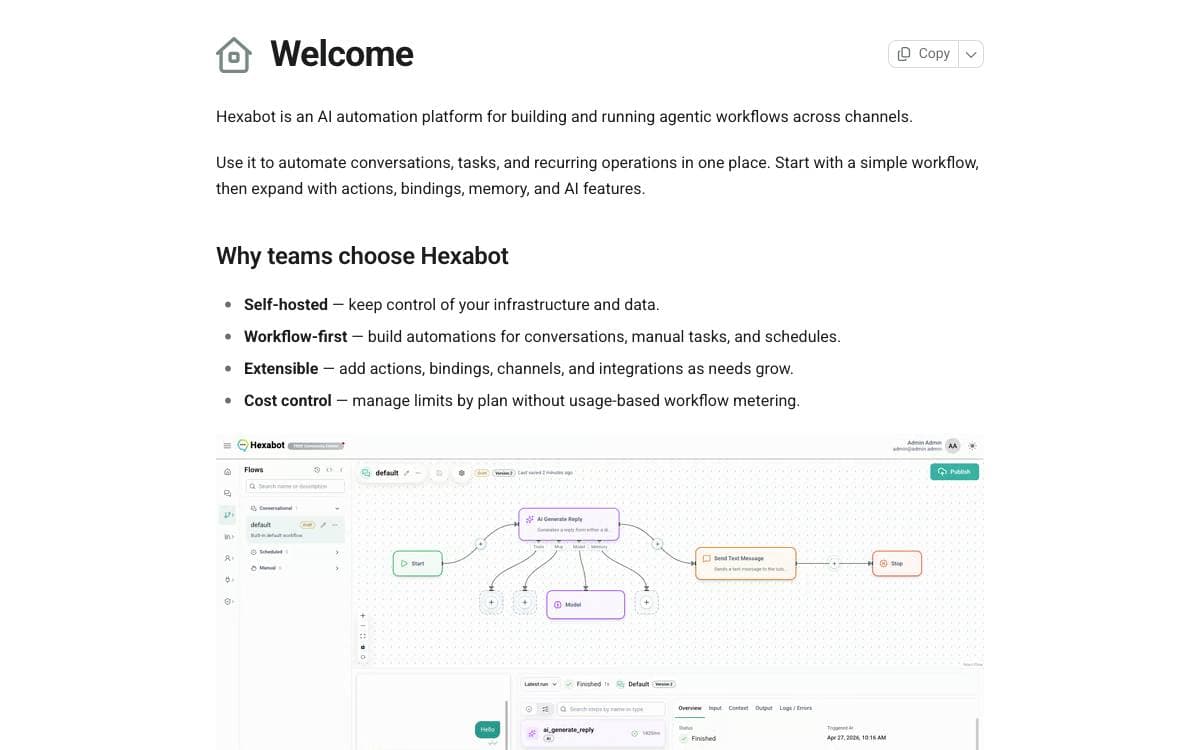The width and height of the screenshot is (1200, 750).
Task: Click the bold 'Extensible' bullet text
Action: click(281, 368)
